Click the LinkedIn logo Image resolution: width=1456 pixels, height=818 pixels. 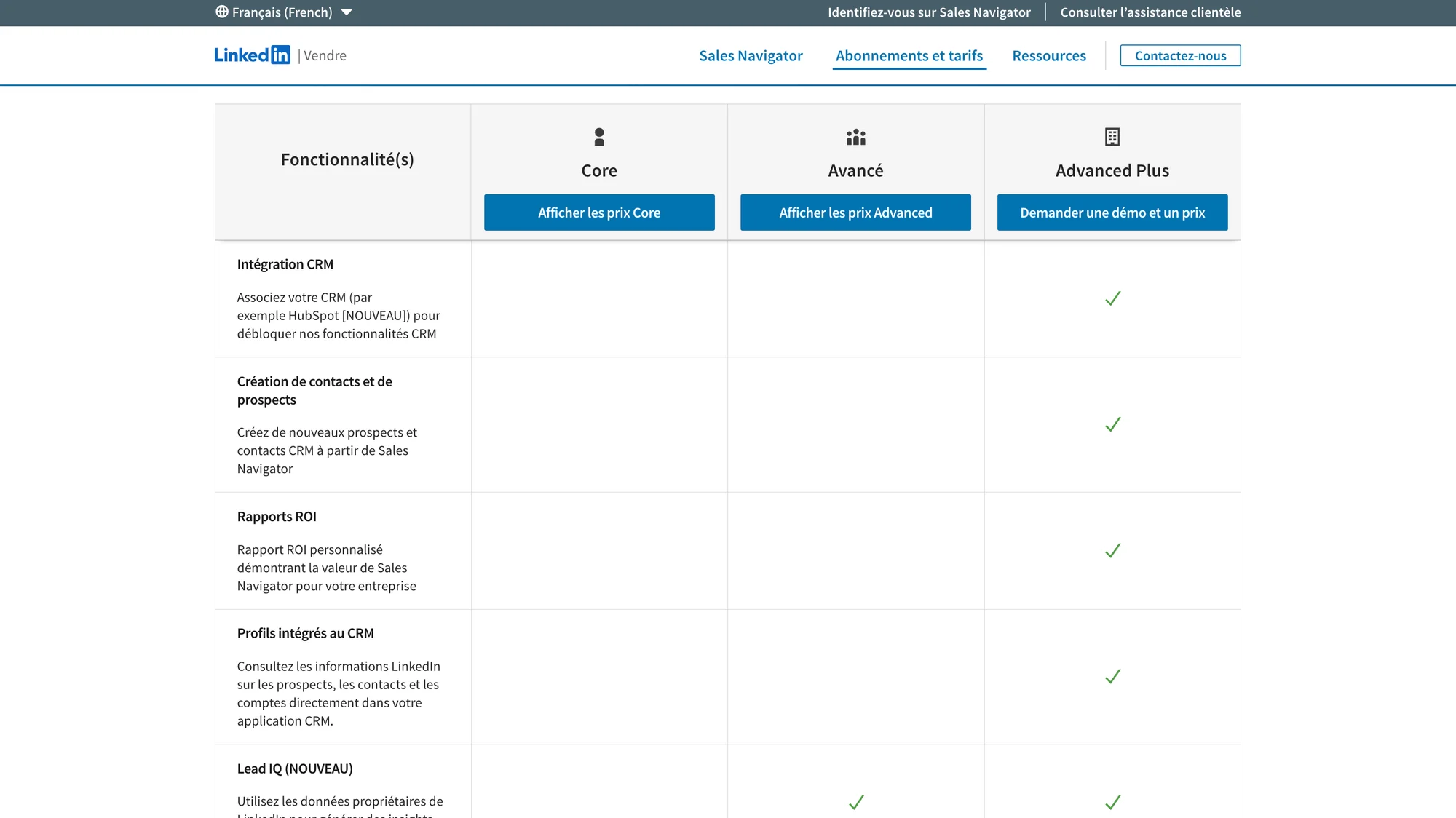click(x=252, y=55)
